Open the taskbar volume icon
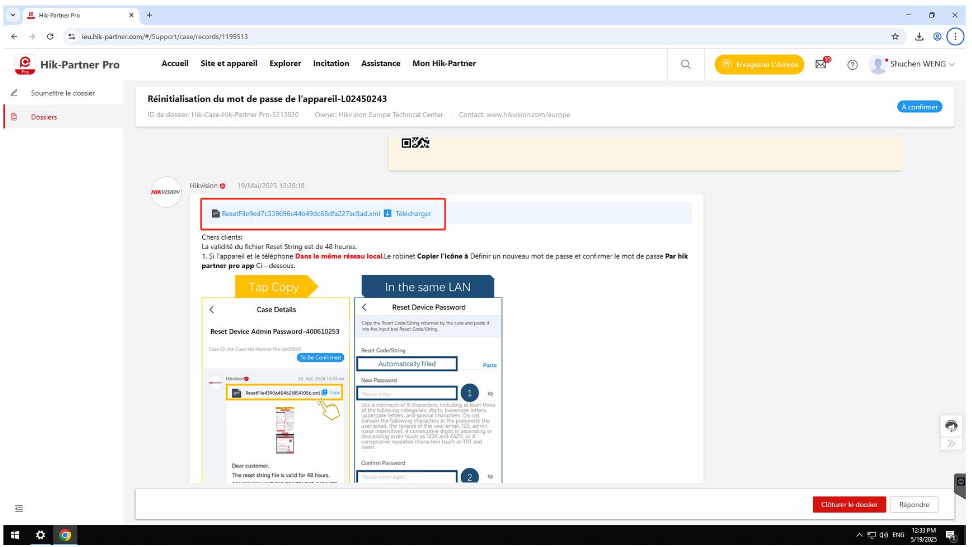This screenshot has width=972, height=547. [x=883, y=535]
